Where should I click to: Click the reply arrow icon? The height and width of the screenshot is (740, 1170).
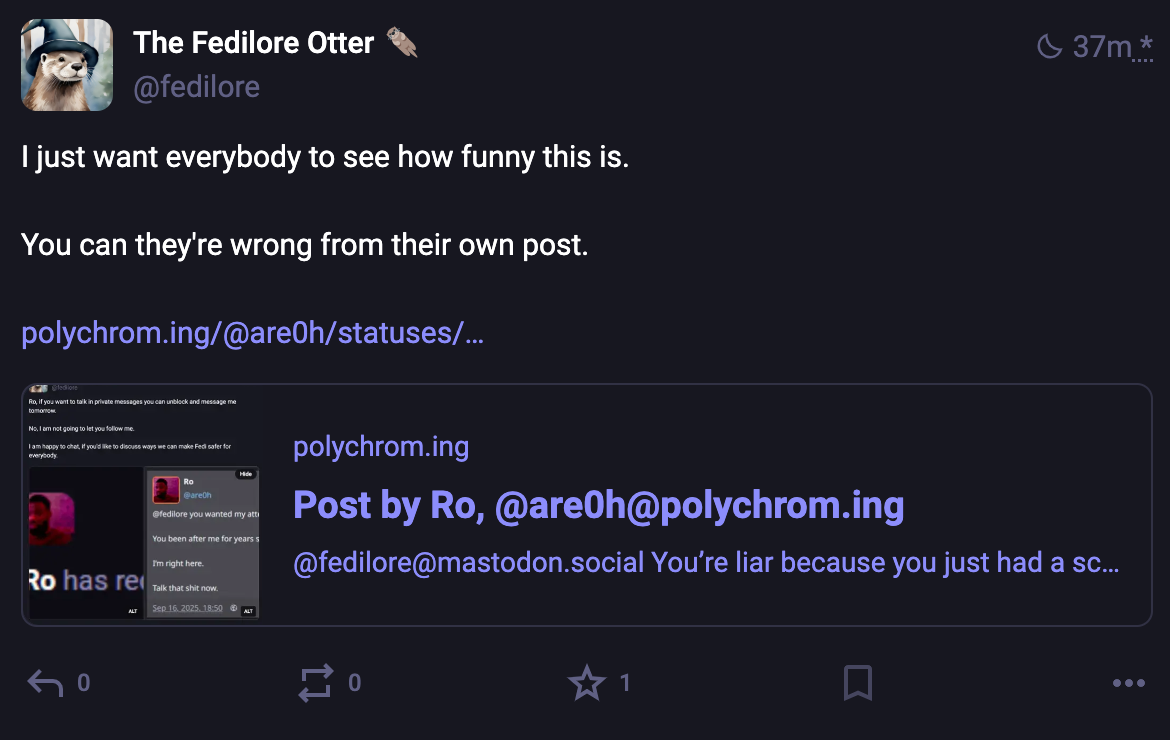(45, 683)
